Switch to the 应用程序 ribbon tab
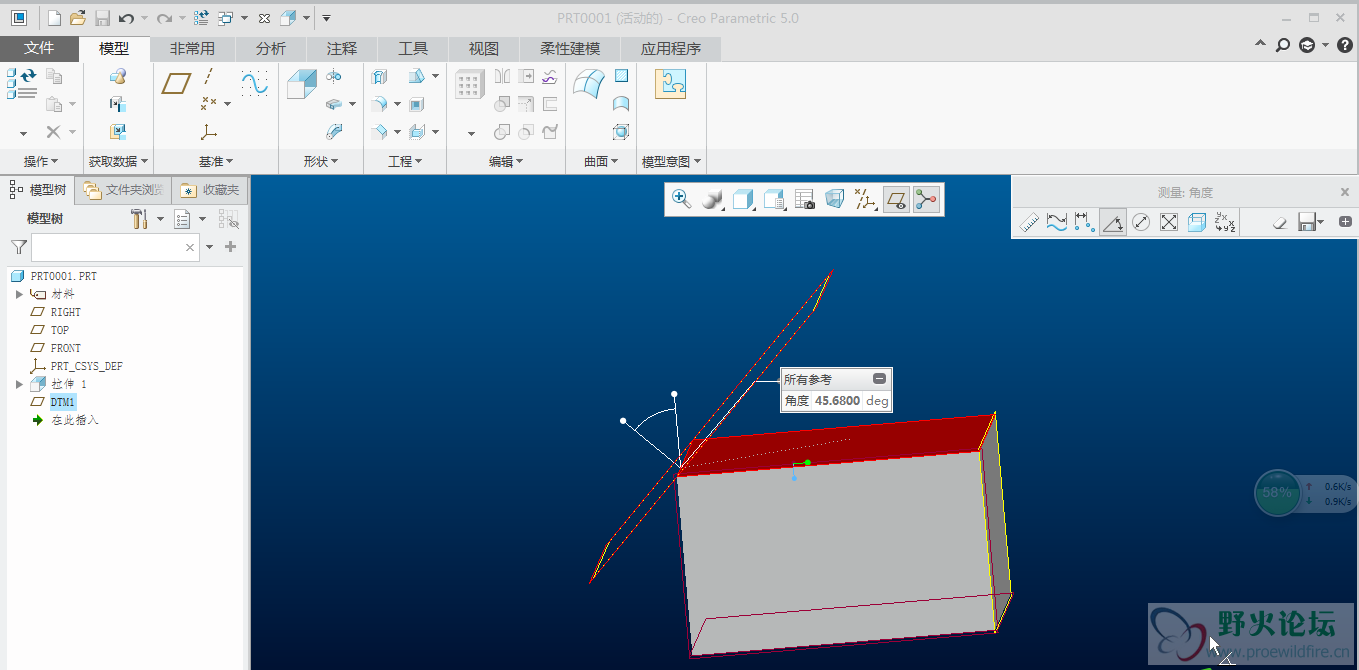Viewport: 1359px width, 670px height. tap(671, 49)
